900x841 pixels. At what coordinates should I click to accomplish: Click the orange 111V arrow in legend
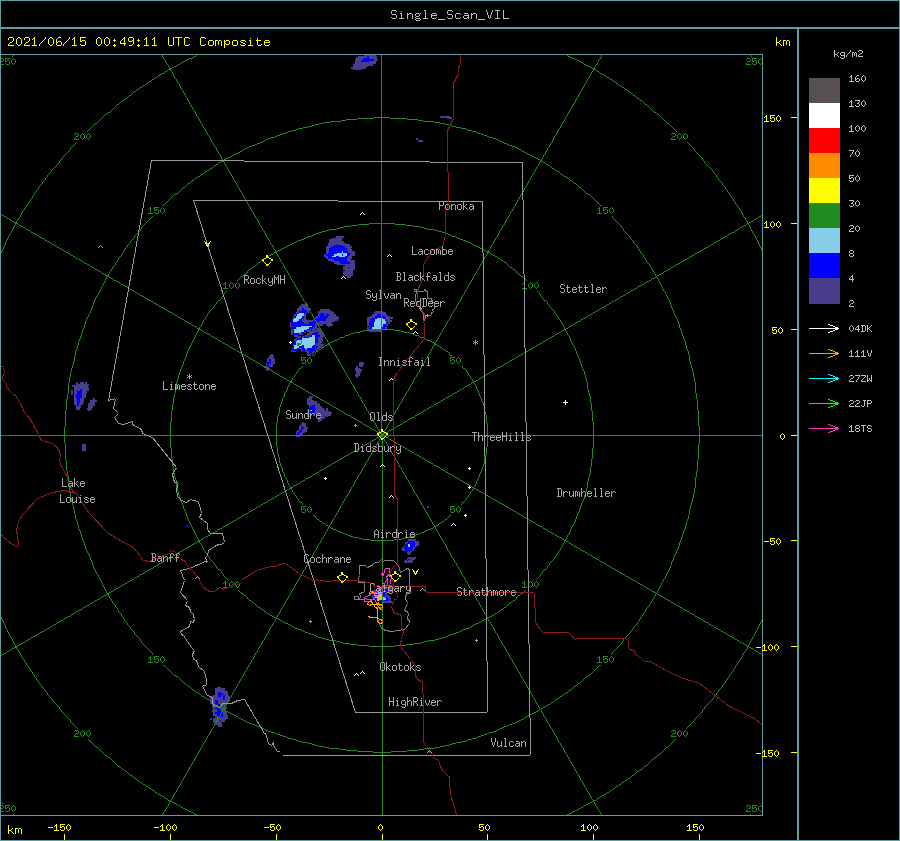pos(824,354)
